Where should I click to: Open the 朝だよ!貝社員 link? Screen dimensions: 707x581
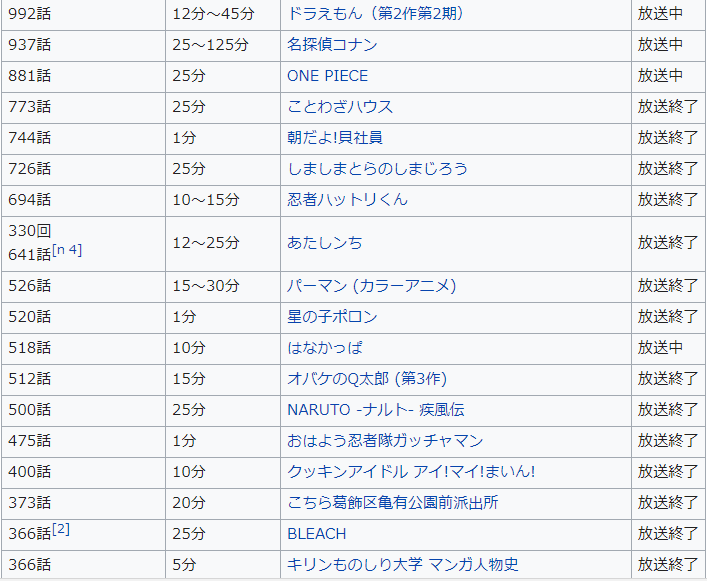[x=334, y=138]
